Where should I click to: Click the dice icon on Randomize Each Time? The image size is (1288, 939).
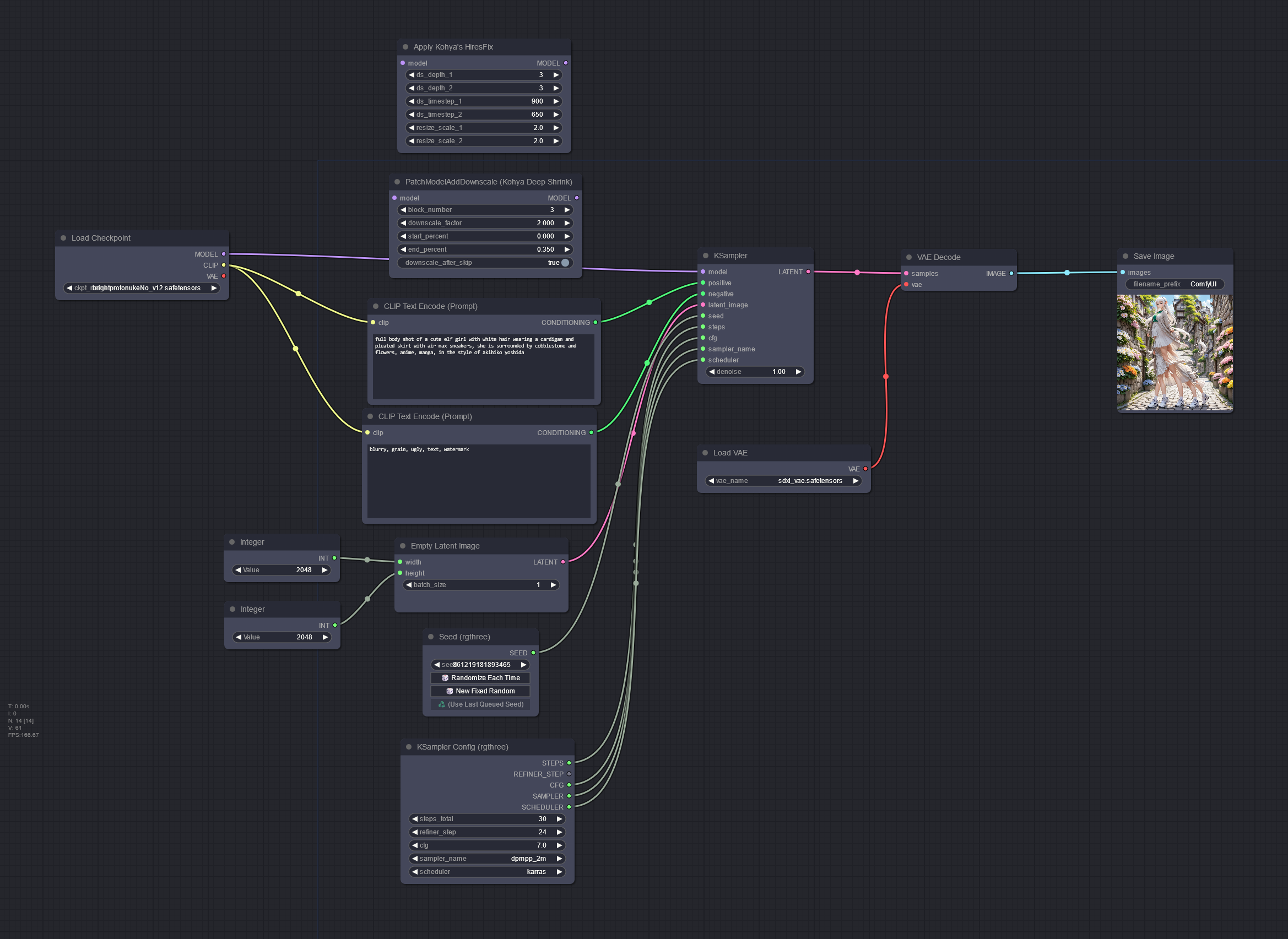(445, 677)
